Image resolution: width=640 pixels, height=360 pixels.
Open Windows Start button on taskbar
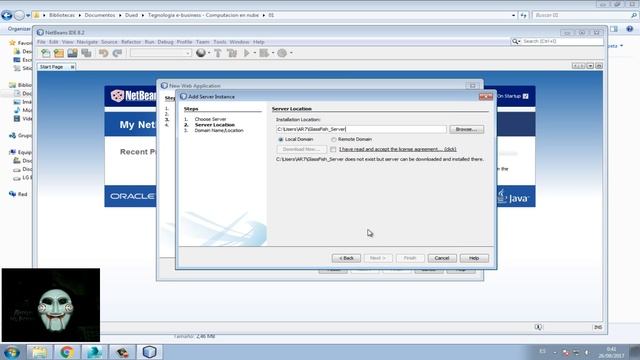coord(11,352)
